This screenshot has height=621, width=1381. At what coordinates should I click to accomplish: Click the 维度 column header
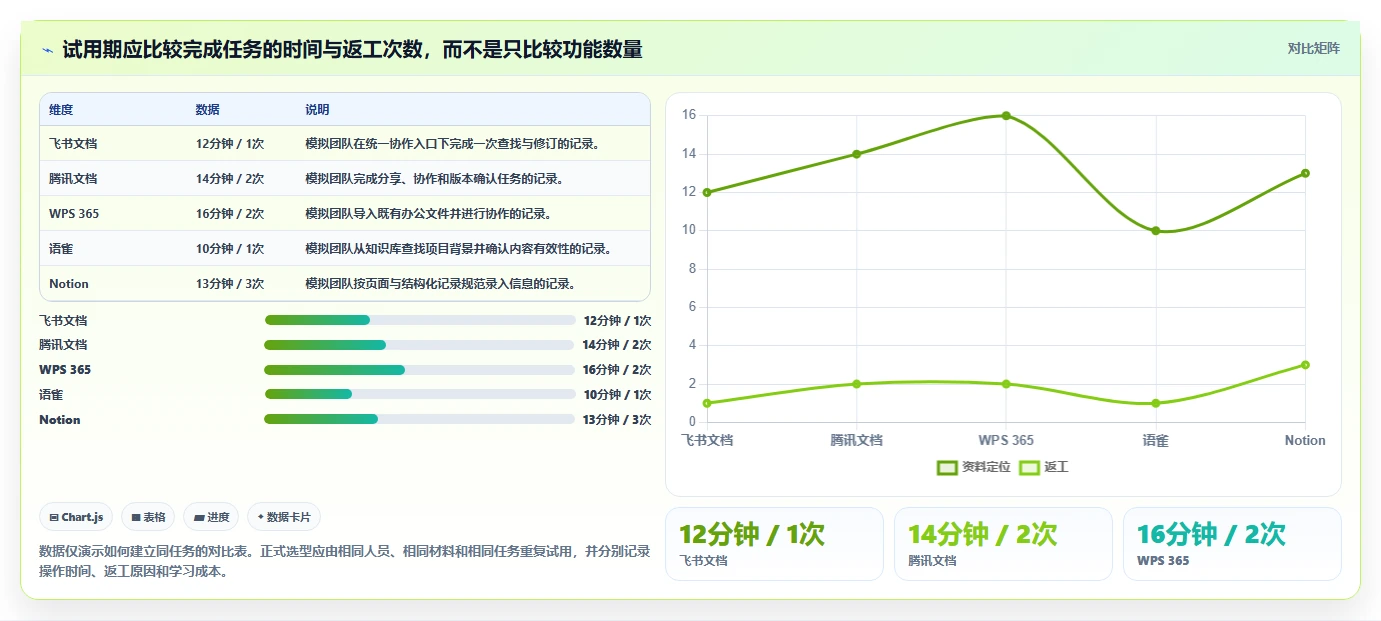[x=61, y=110]
